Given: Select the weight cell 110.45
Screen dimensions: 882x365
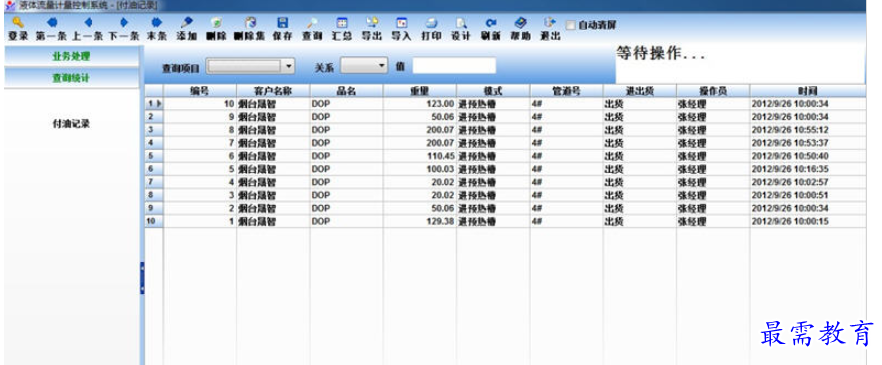Looking at the screenshot, I should 420,156.
